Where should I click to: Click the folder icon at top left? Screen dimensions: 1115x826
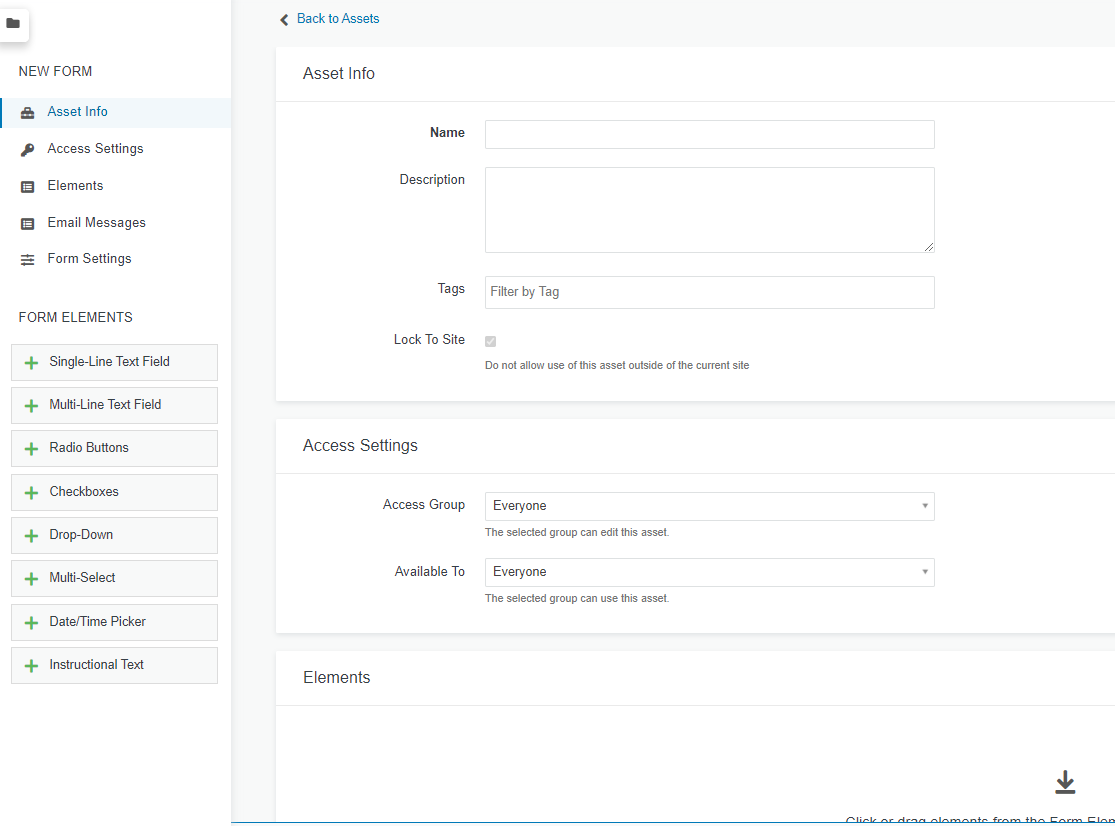pyautogui.click(x=13, y=23)
